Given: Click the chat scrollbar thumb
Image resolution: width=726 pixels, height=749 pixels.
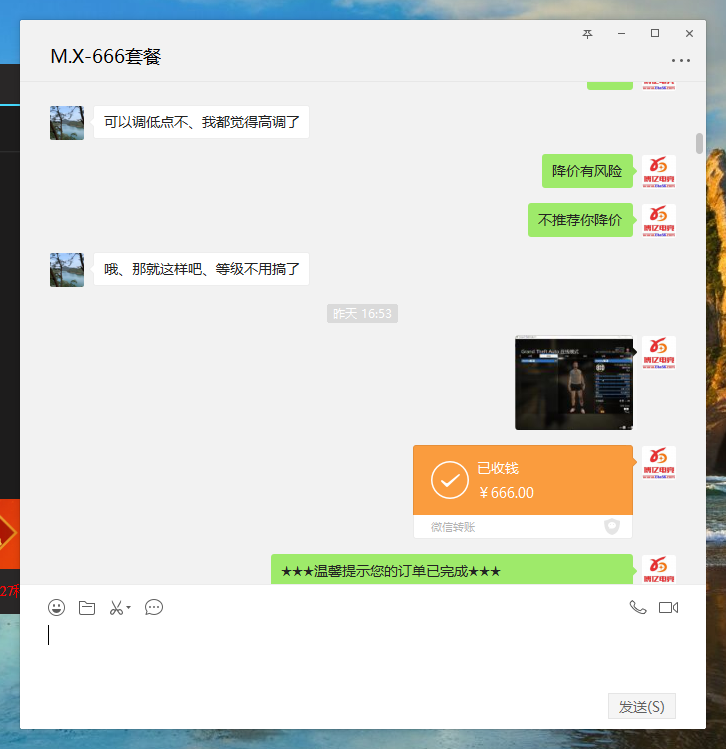Looking at the screenshot, I should (699, 143).
